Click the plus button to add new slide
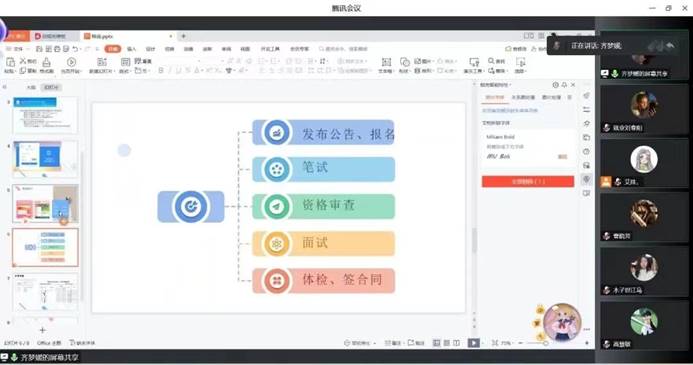Image resolution: width=693 pixels, height=365 pixels. coord(42,330)
